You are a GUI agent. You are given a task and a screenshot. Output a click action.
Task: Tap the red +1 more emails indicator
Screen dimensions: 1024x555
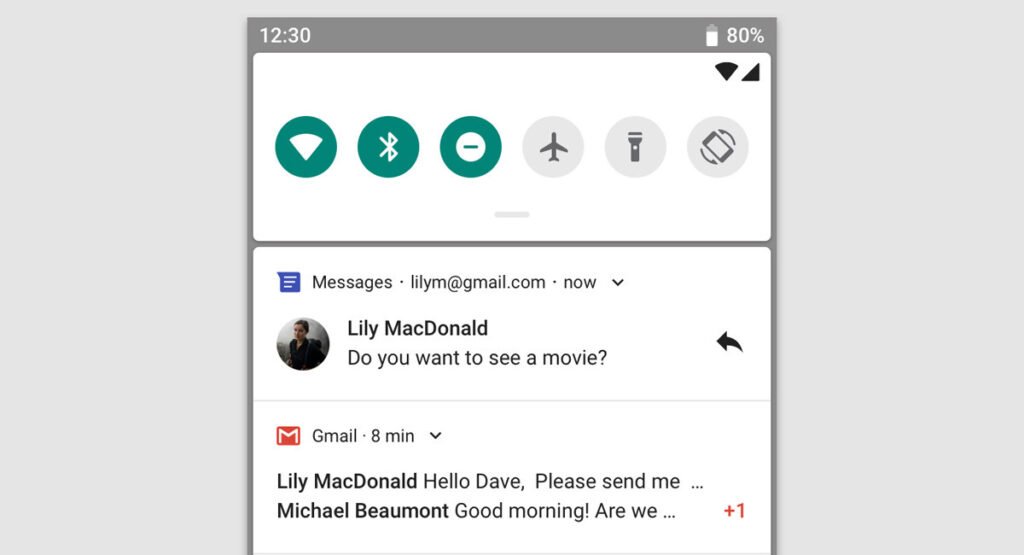click(734, 511)
